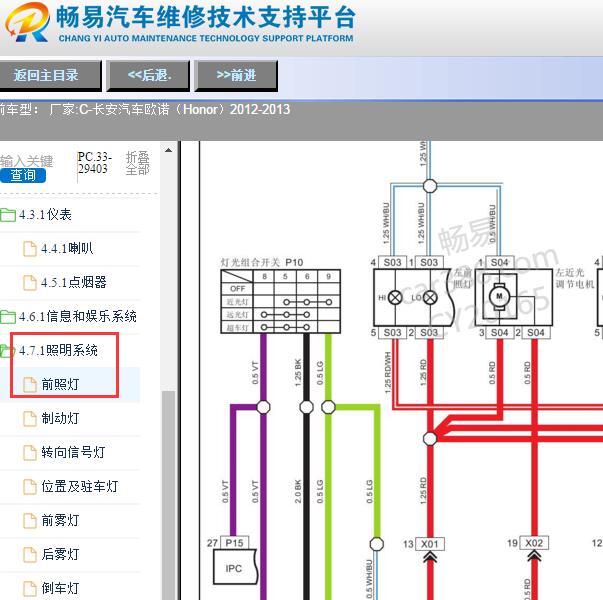
Task: Expand 4.6.1信息和娱乐系统 folder icon
Action: coord(7,317)
